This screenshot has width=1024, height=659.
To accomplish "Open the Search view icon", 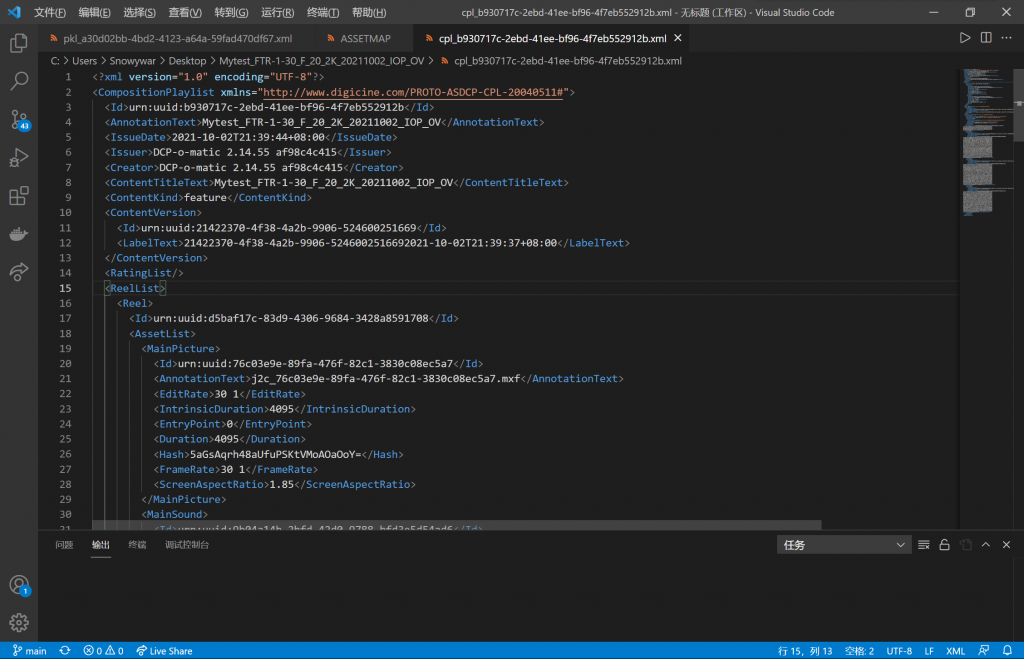I will pos(18,81).
